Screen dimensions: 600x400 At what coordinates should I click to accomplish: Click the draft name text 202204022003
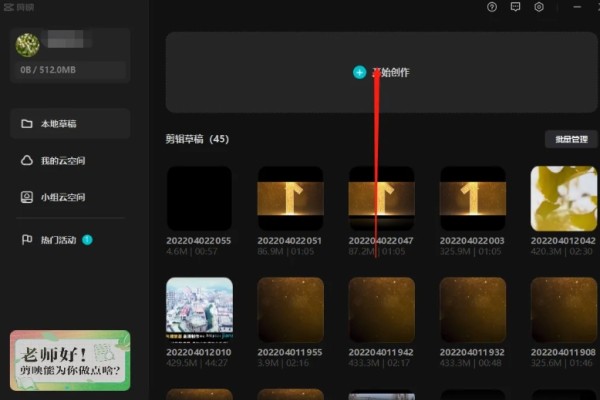pos(472,241)
